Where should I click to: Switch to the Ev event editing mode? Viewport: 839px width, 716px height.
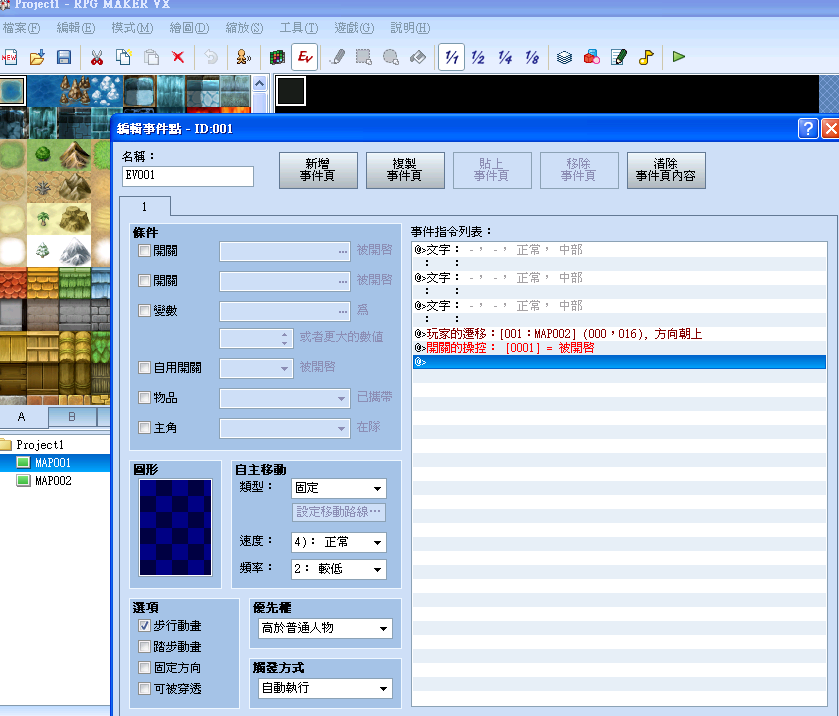[x=305, y=57]
